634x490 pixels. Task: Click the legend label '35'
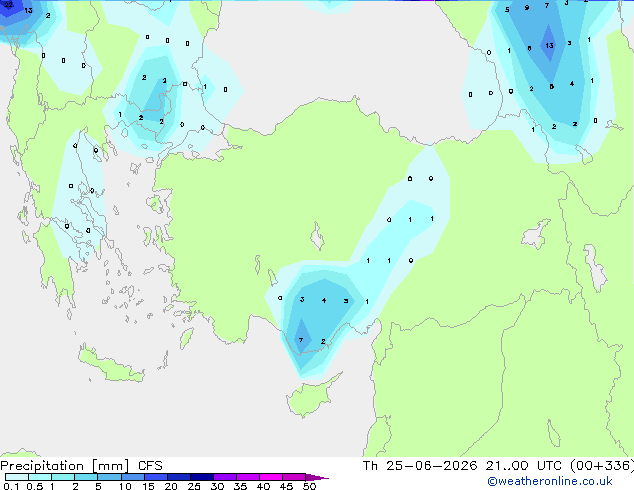tap(240, 486)
